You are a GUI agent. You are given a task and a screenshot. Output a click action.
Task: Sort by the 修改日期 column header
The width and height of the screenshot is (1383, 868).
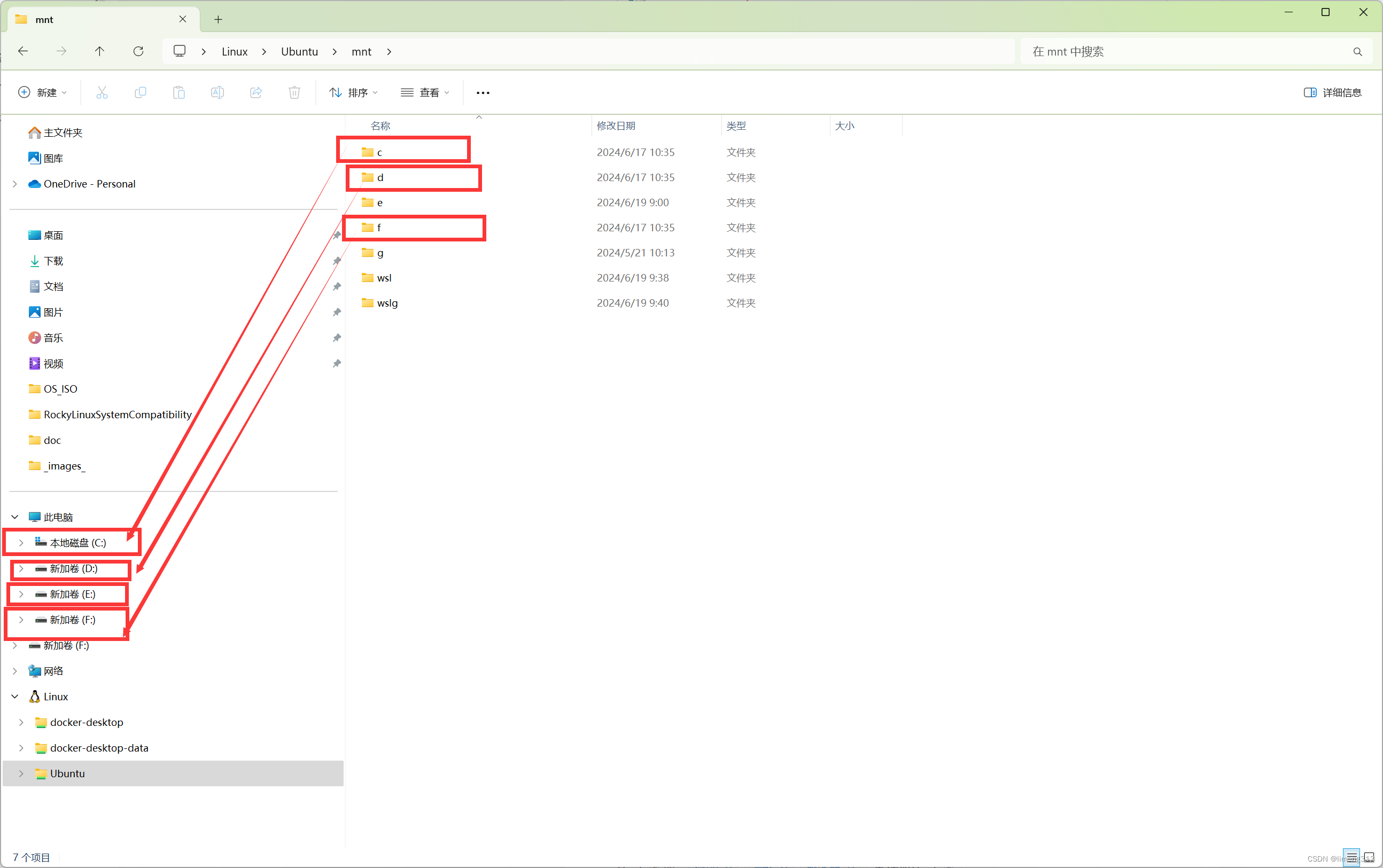click(x=616, y=126)
